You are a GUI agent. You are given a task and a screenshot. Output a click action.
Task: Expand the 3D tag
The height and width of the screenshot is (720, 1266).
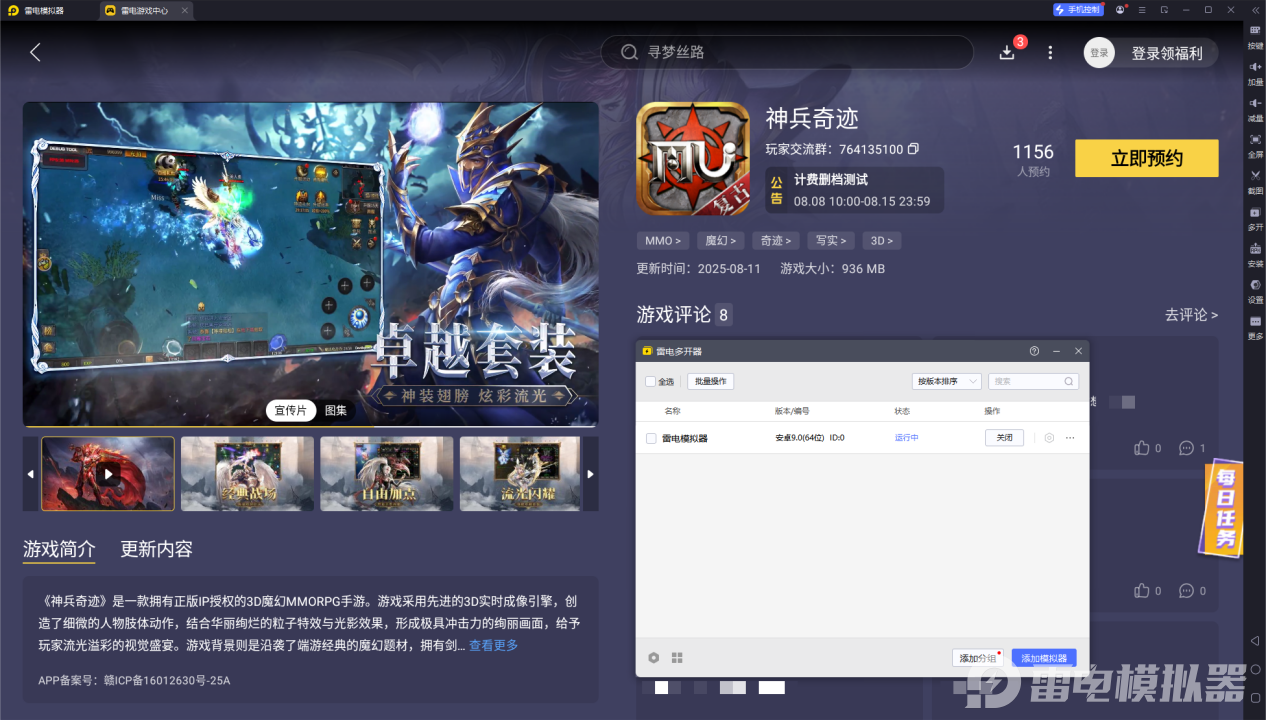pos(881,241)
